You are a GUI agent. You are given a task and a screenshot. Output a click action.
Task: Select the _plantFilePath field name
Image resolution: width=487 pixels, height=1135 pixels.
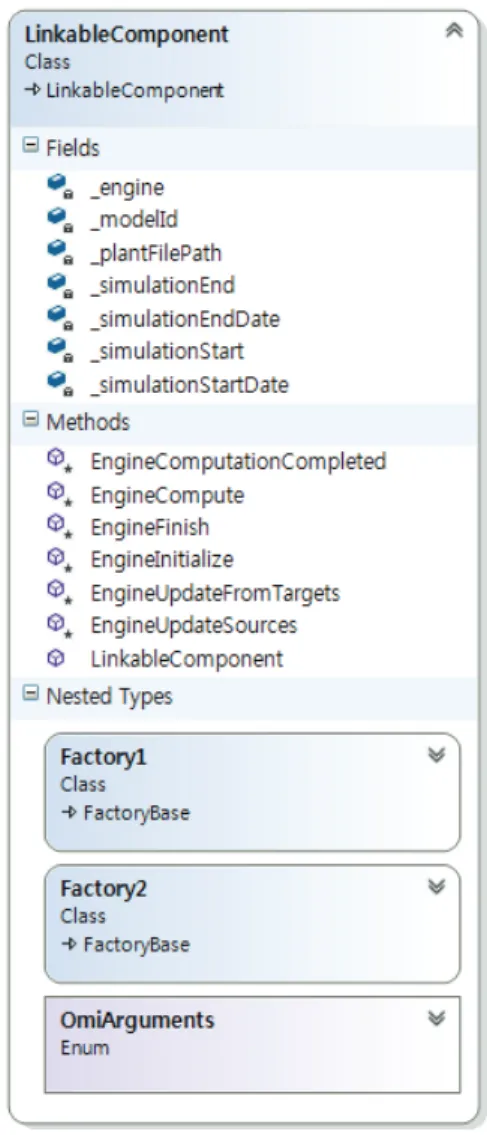point(156,253)
